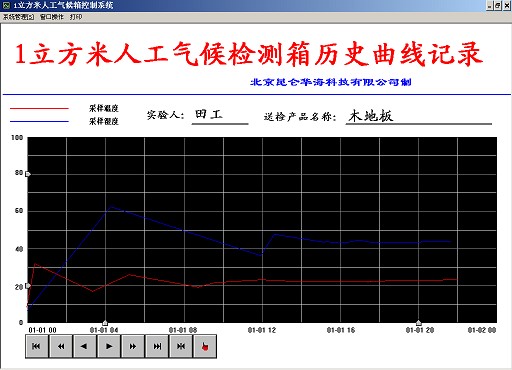This screenshot has width=512, height=370.
Task: Click the application icon in the title bar
Action: click(x=6, y=5)
